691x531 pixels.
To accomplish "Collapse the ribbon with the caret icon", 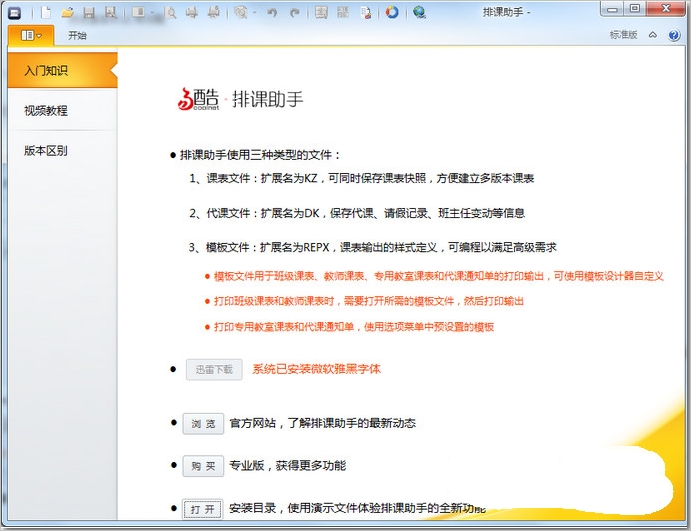I will coord(653,35).
